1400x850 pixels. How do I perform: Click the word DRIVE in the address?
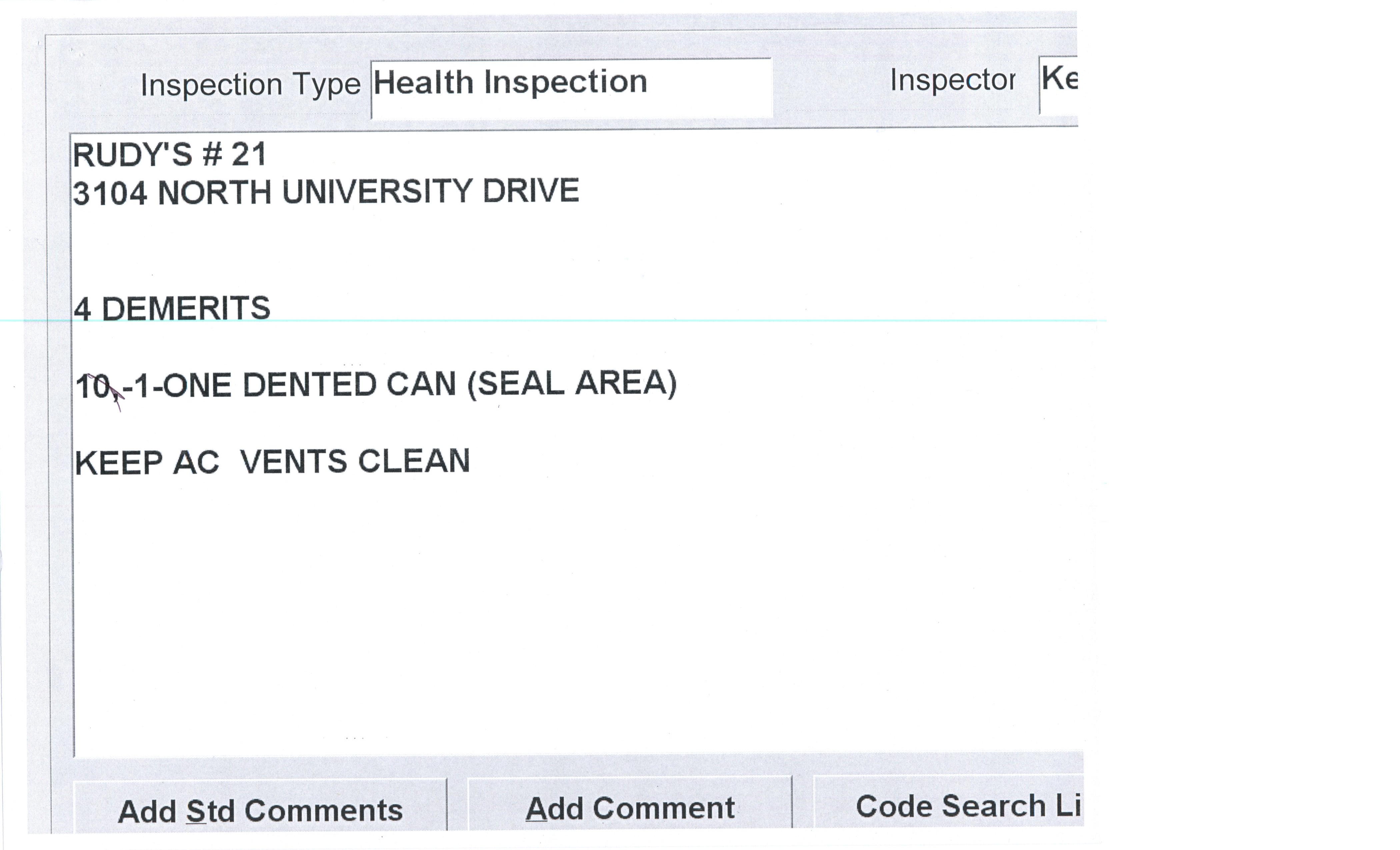coord(531,191)
